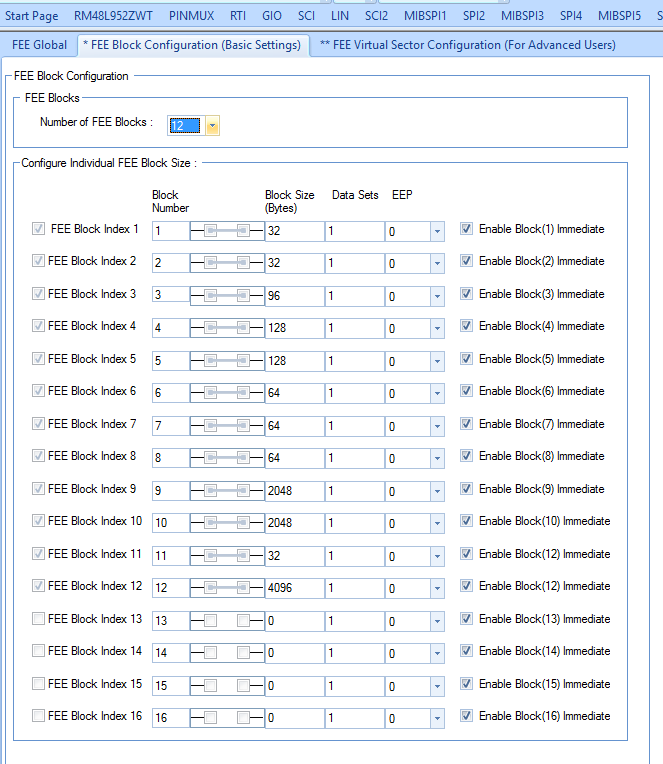Click slider for FEE Block Index 14
Image resolution: width=663 pixels, height=764 pixels.
(227, 653)
